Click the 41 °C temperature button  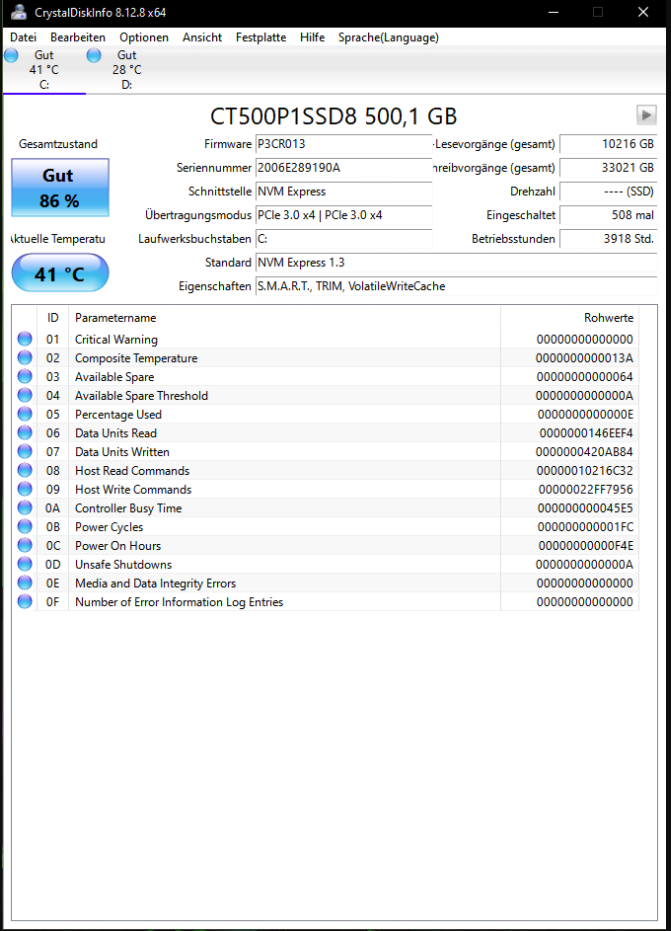tap(60, 274)
